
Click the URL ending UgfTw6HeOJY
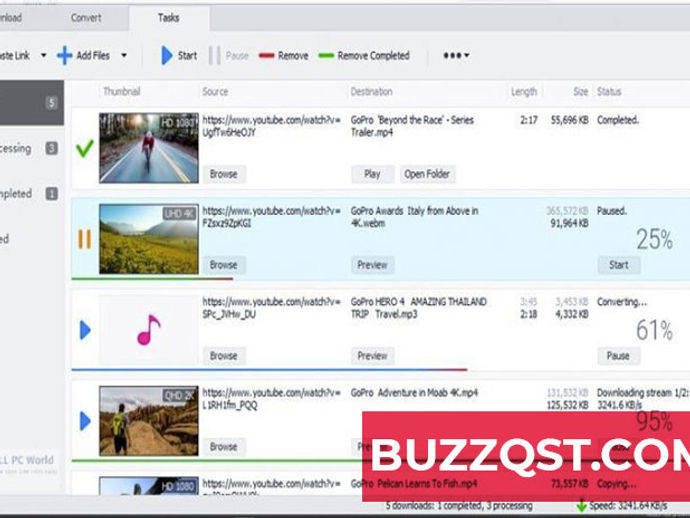pos(272,126)
